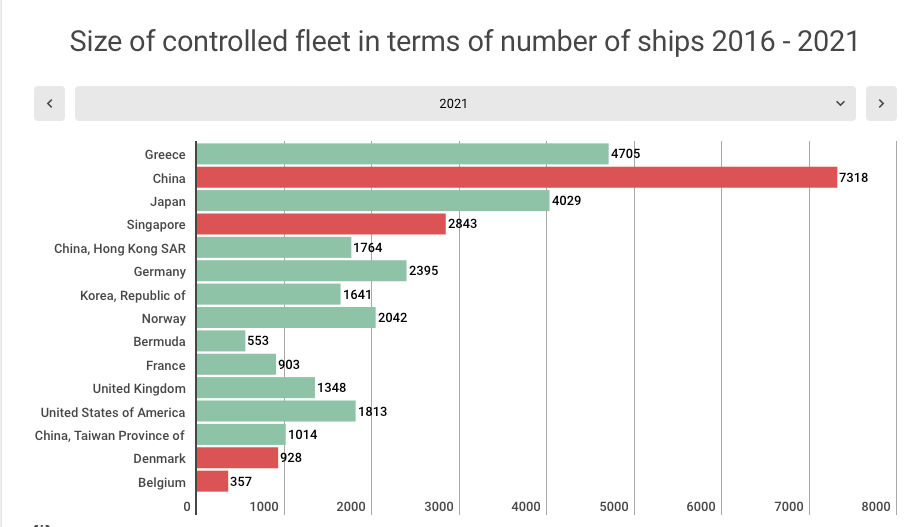Click the next year arrow button
This screenshot has height=527, width=918.
click(880, 103)
